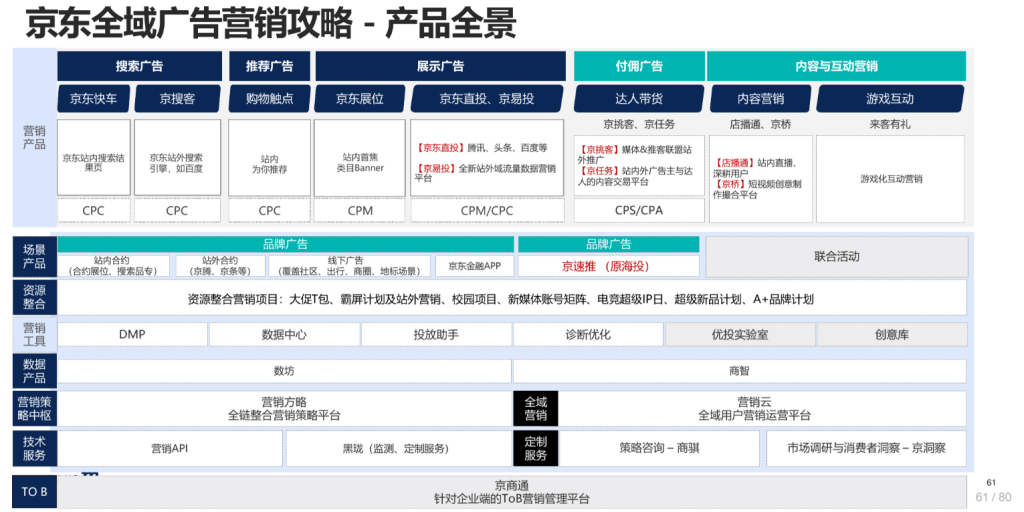Choose the 京搜客 product box
The image size is (1024, 512).
click(x=177, y=99)
